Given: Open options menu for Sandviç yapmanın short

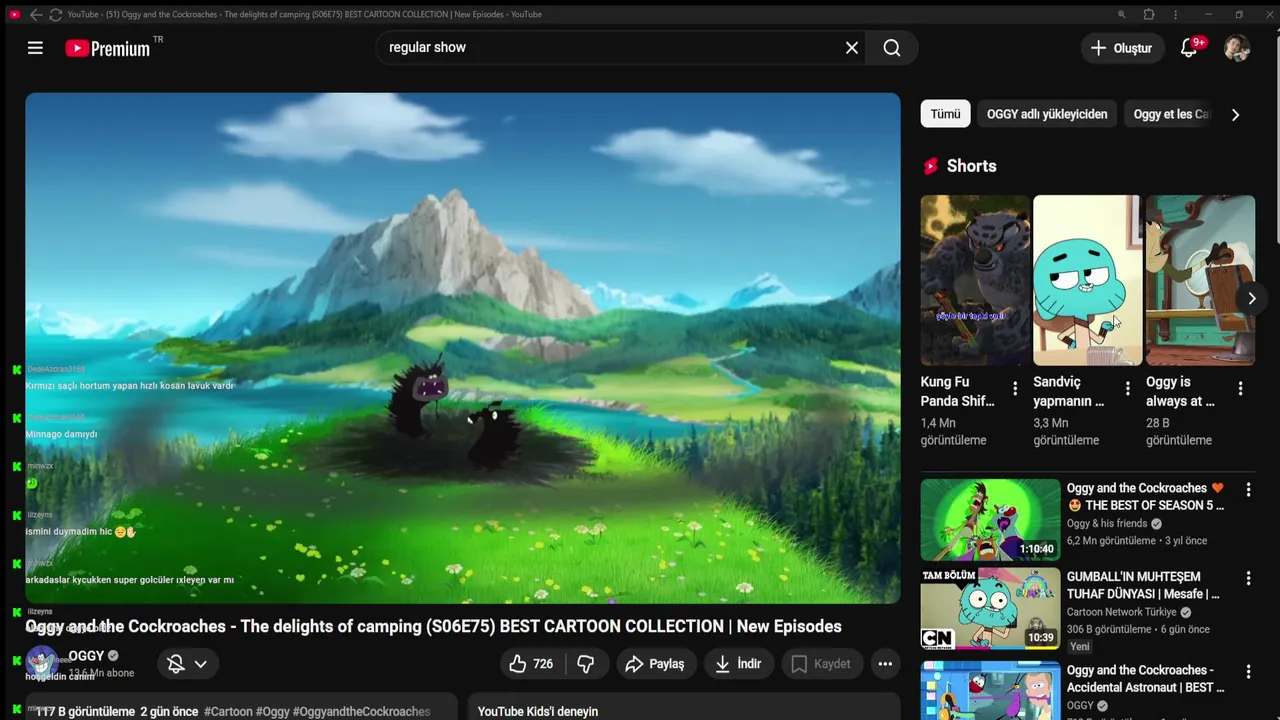Looking at the screenshot, I should pyautogui.click(x=1128, y=388).
